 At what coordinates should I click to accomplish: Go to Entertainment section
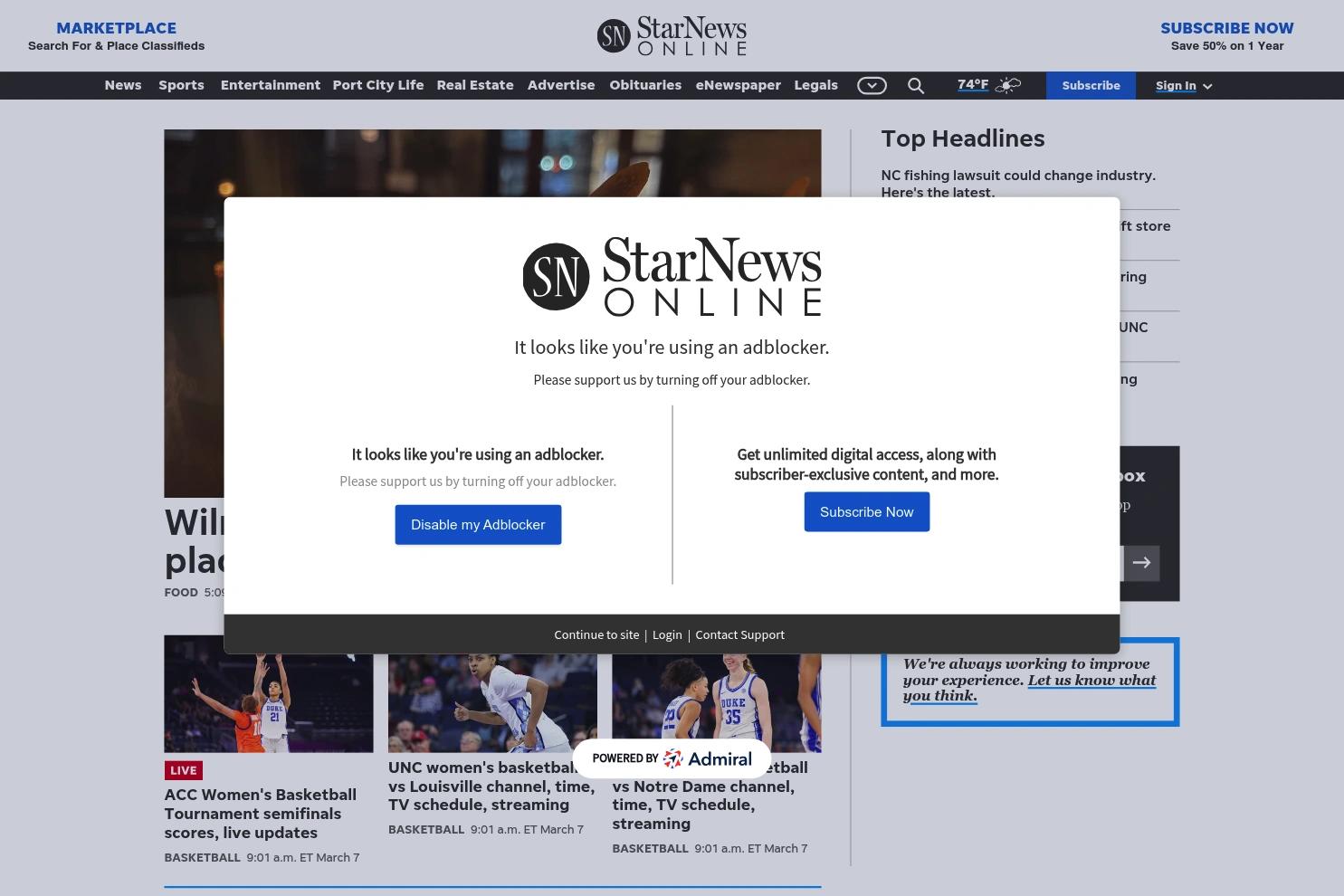pyautogui.click(x=271, y=85)
